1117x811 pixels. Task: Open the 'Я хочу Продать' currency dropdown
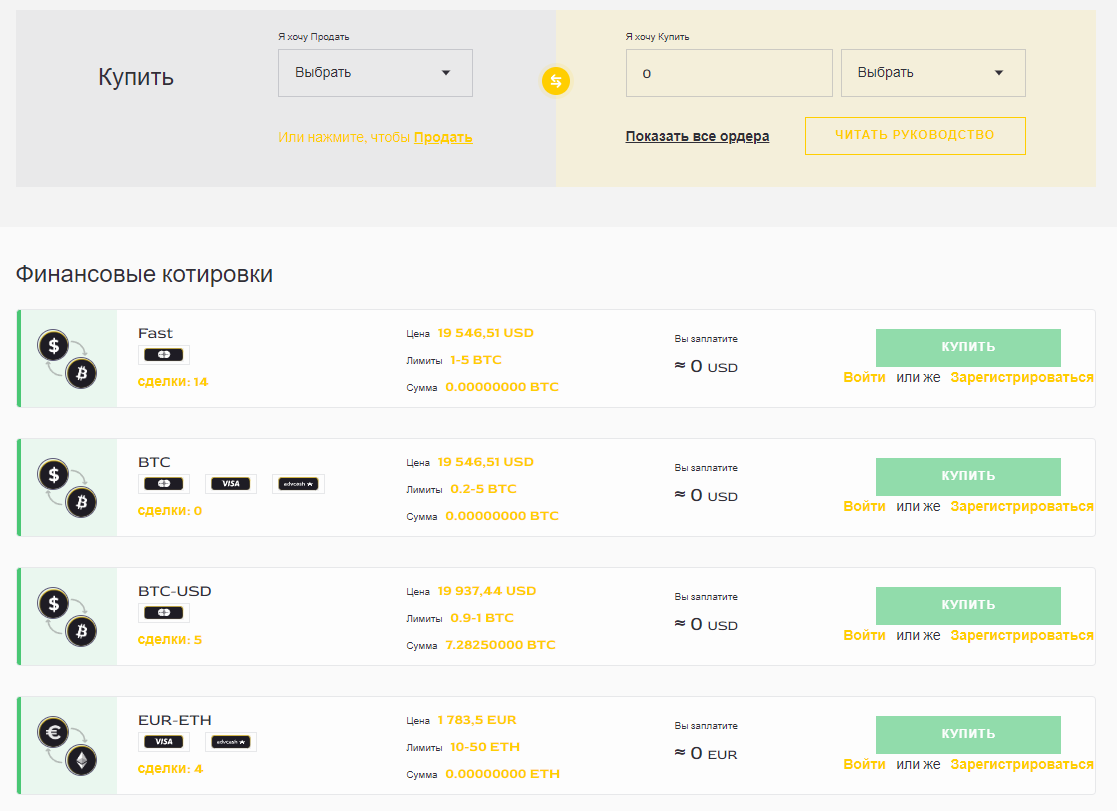pyautogui.click(x=375, y=73)
